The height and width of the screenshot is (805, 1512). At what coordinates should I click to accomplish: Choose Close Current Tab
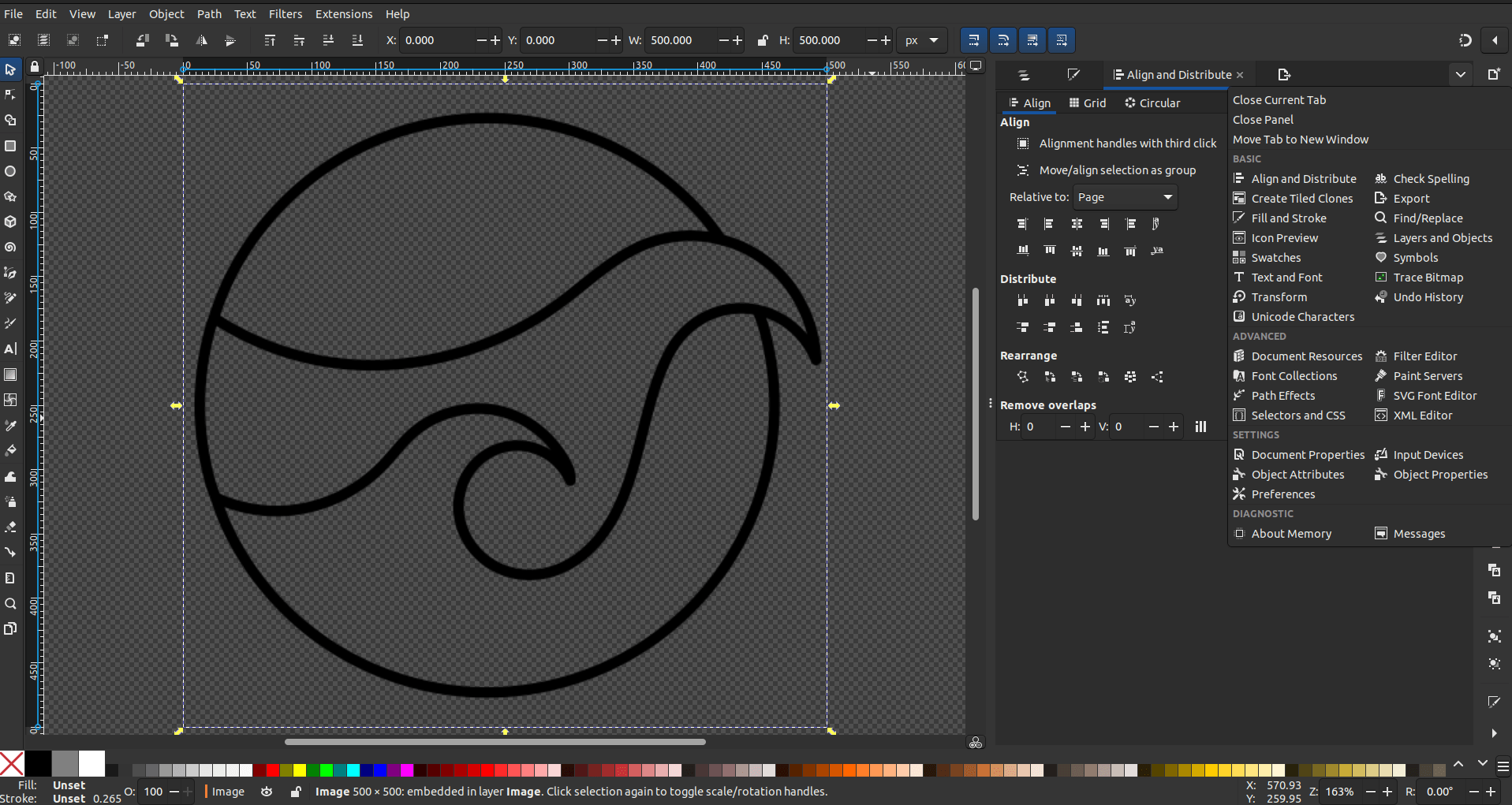[1279, 100]
